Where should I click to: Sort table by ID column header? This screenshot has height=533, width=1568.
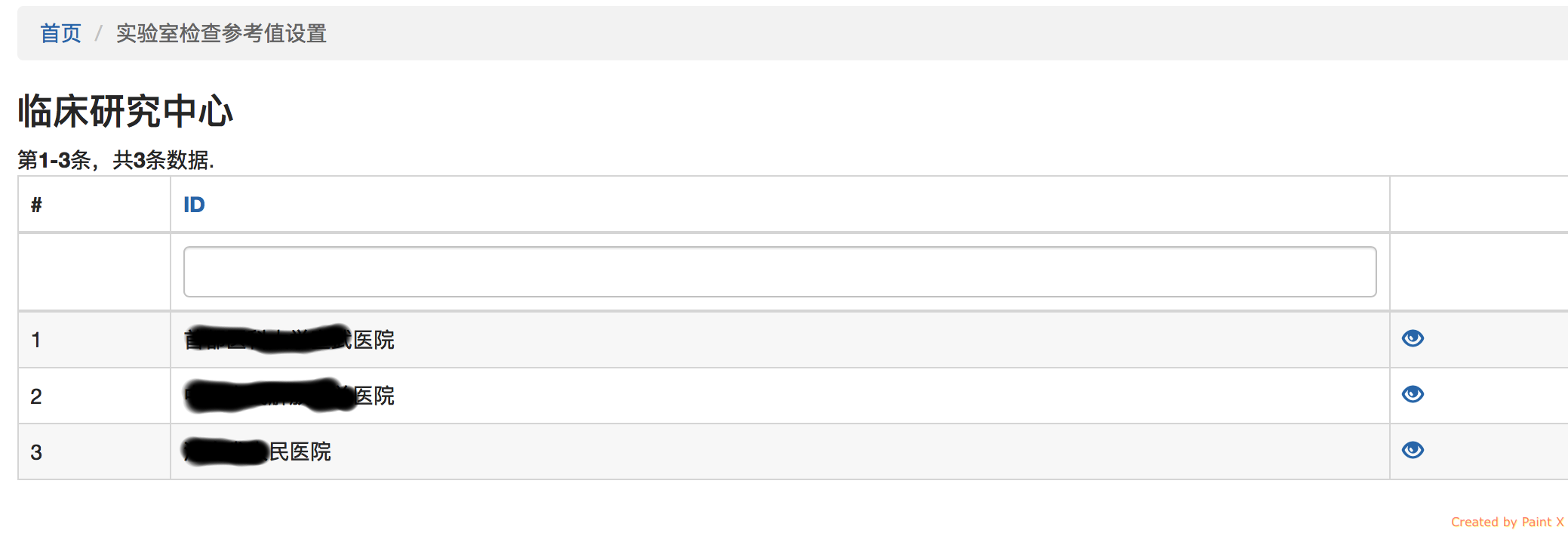click(194, 205)
